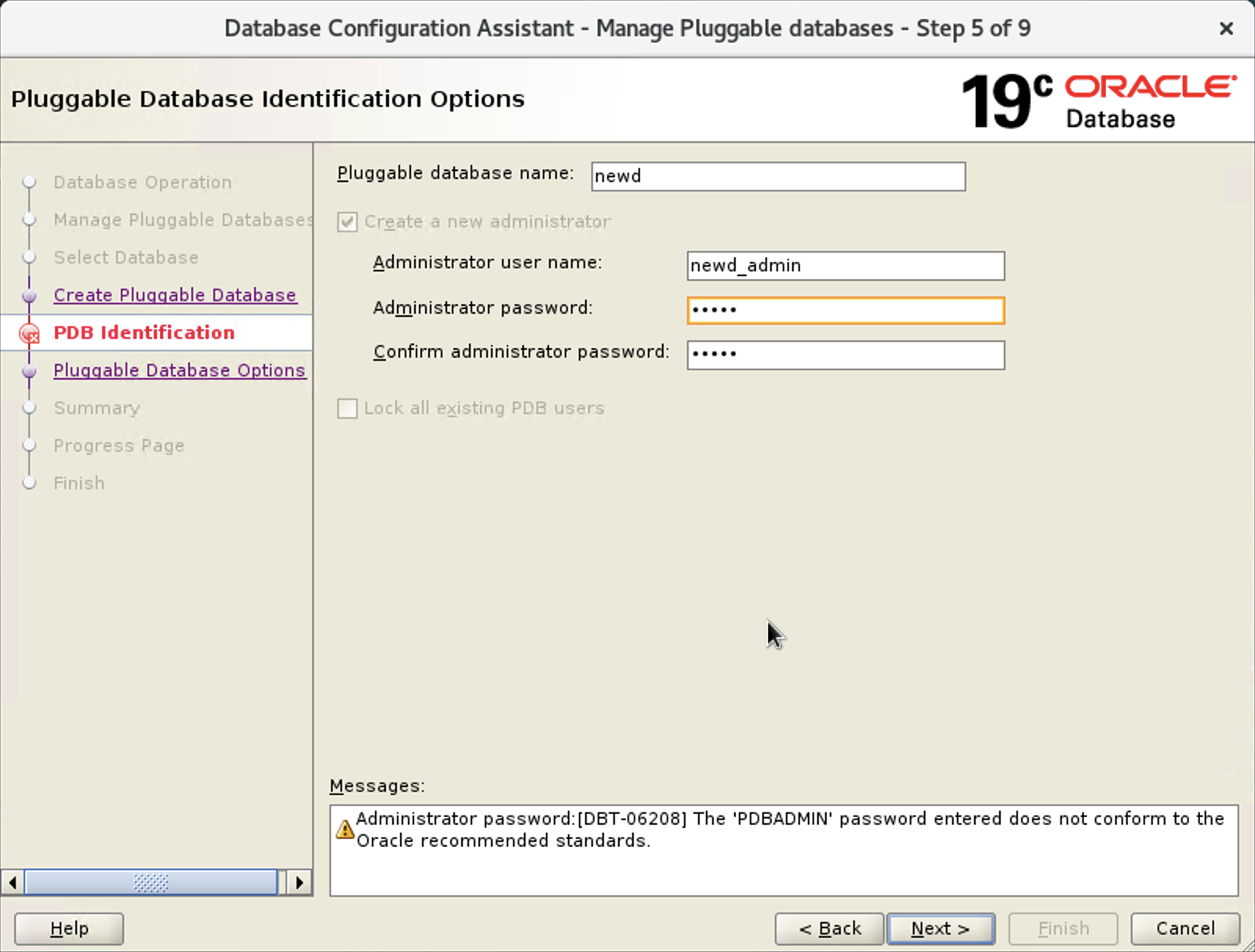Click the warning icon in Messages box

[x=344, y=829]
